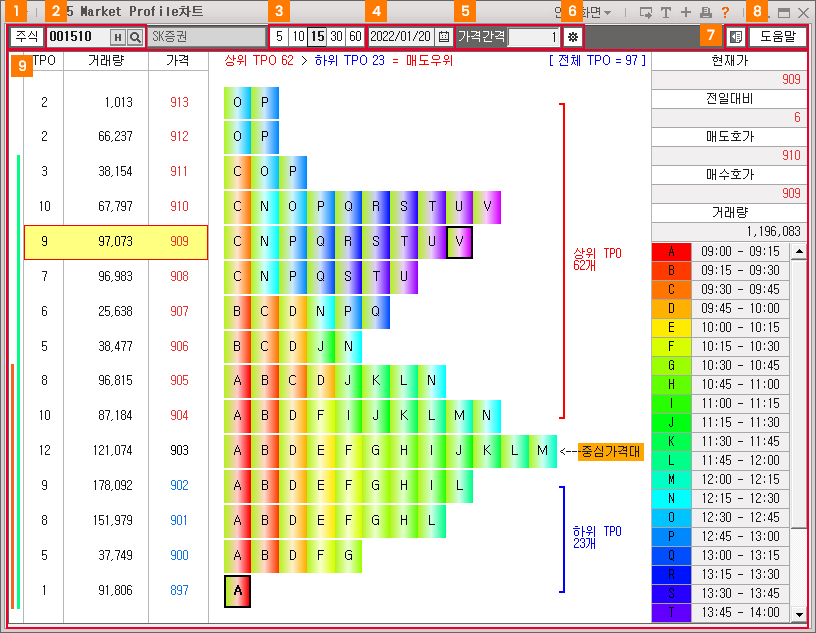This screenshot has width=816, height=633.
Task: Click the 매도호가 value 910
Action: click(790, 156)
